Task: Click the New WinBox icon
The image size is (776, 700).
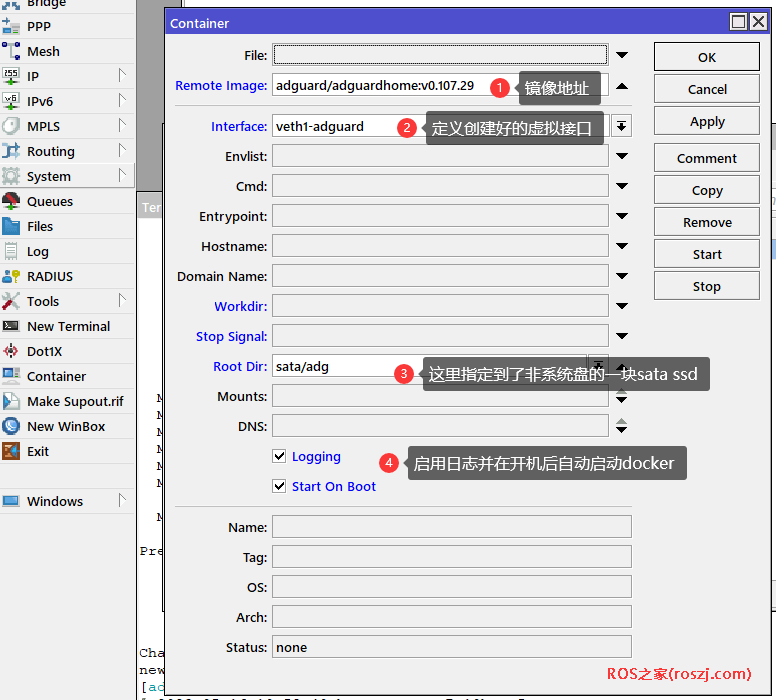Action: 11,426
